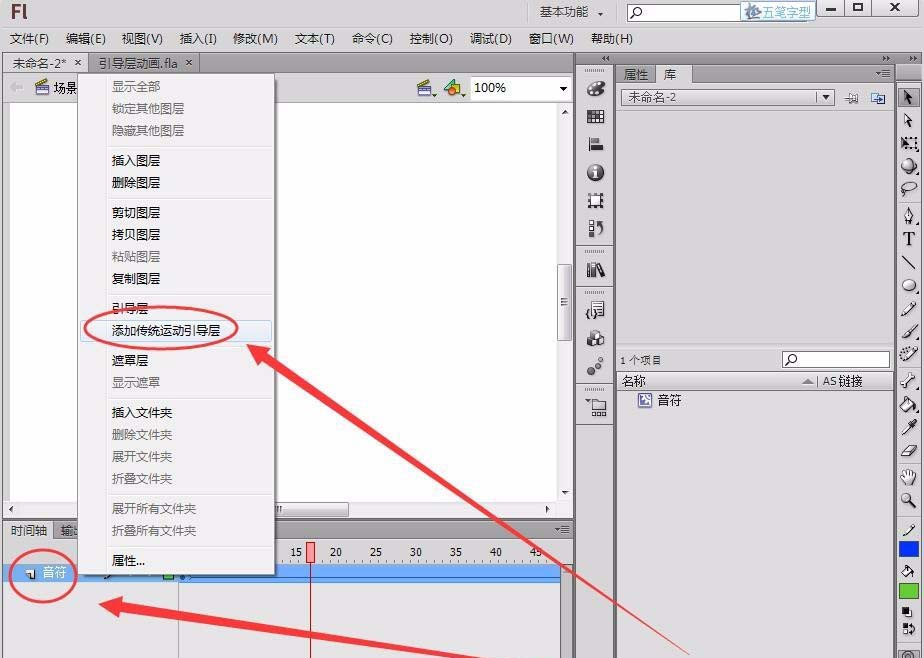The width and height of the screenshot is (924, 658).
Task: Select the Eyedropper tool
Action: coord(908,427)
